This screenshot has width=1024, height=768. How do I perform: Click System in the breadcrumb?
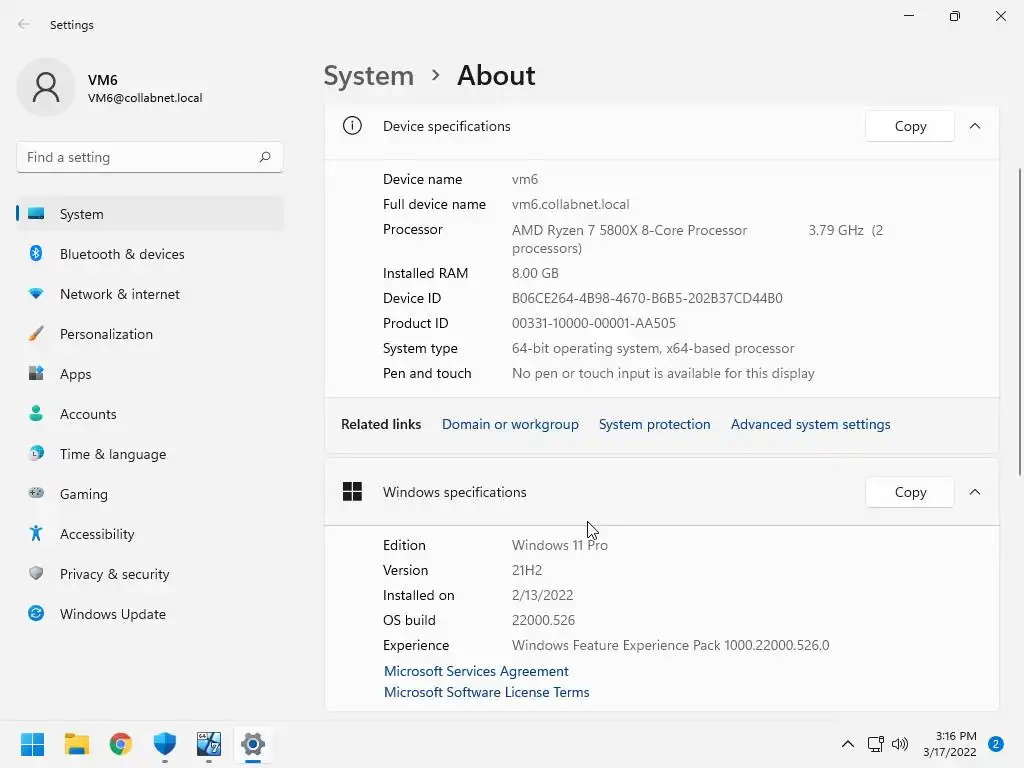(x=369, y=76)
